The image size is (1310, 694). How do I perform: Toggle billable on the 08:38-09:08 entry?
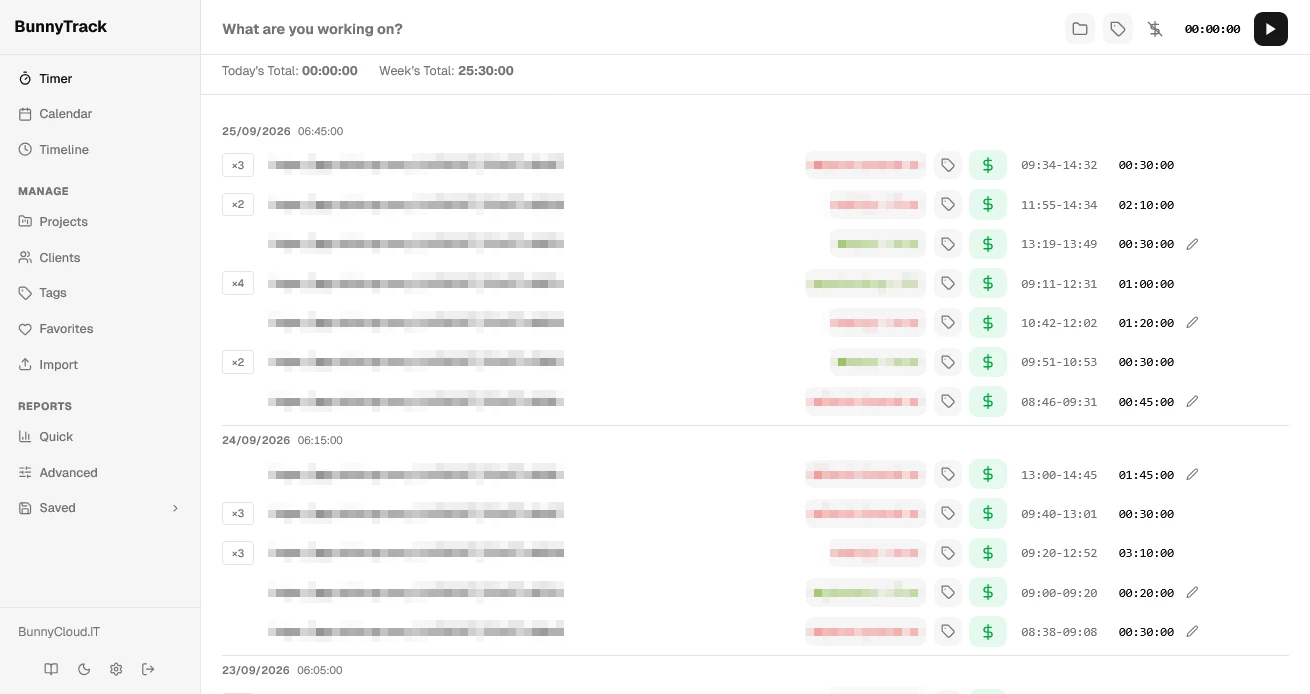tap(988, 632)
